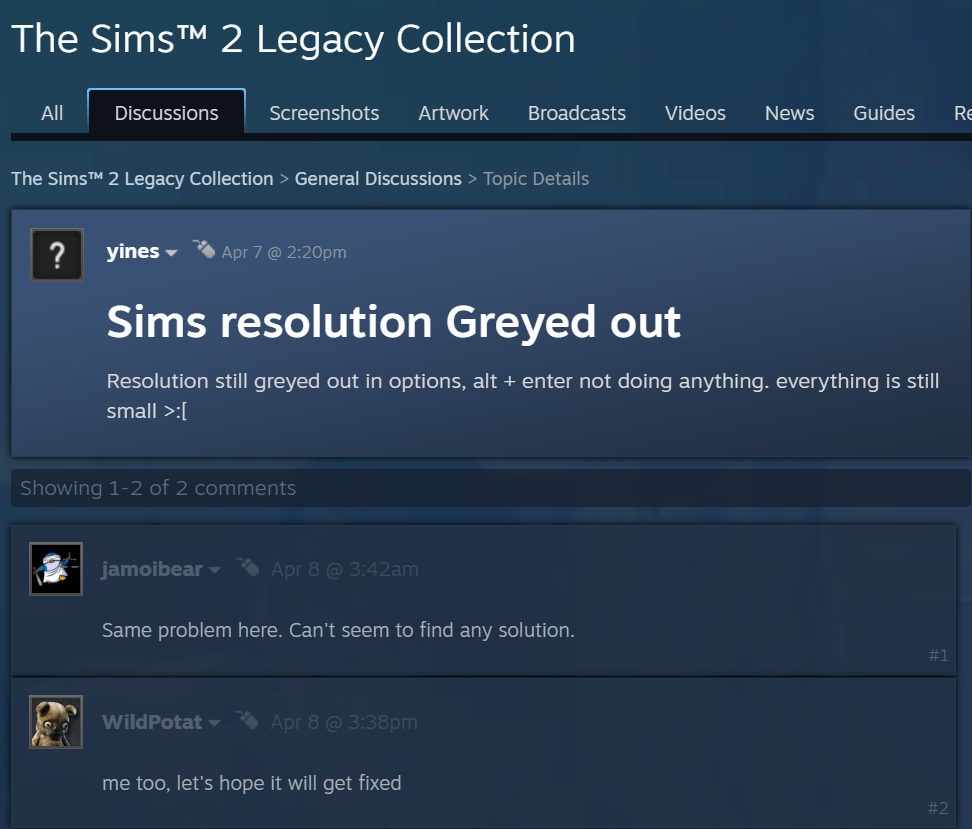
Task: Select the Videos tab
Action: pyautogui.click(x=695, y=113)
